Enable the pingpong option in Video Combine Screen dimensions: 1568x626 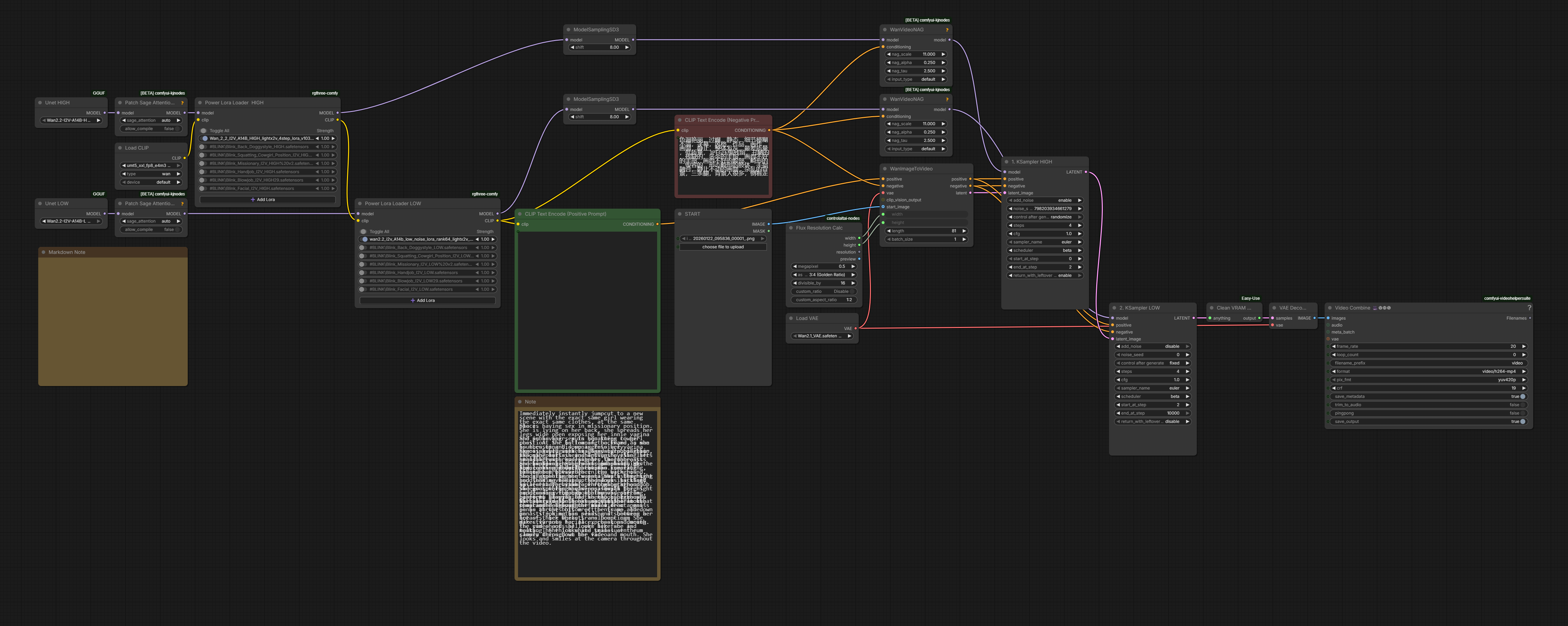point(1429,413)
